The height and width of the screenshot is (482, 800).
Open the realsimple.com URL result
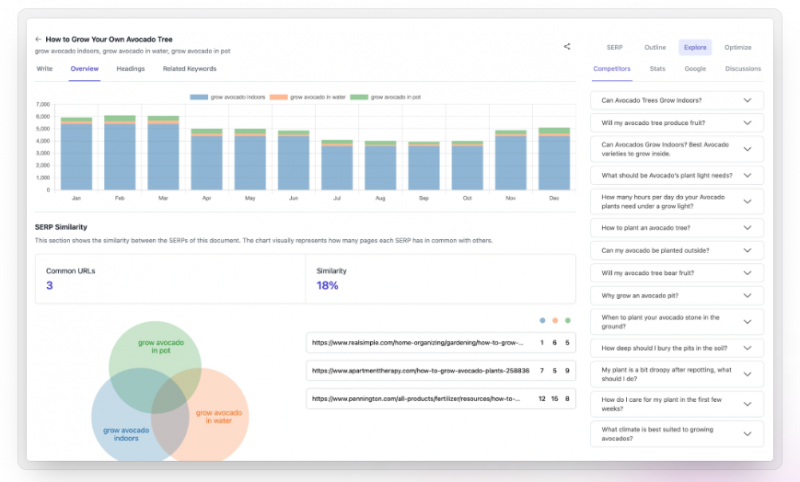click(417, 342)
